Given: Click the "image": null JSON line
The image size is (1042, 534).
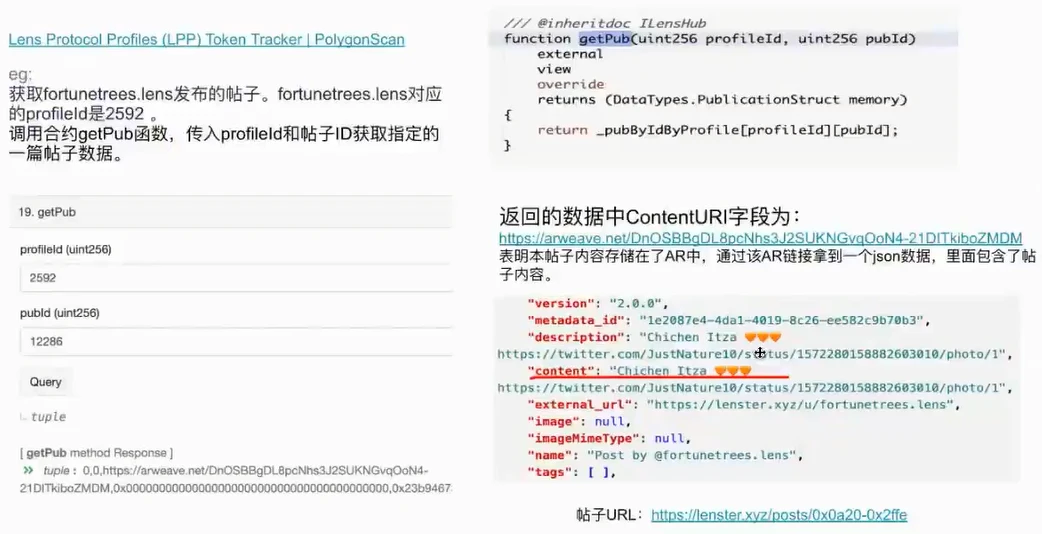Looking at the screenshot, I should [x=579, y=422].
